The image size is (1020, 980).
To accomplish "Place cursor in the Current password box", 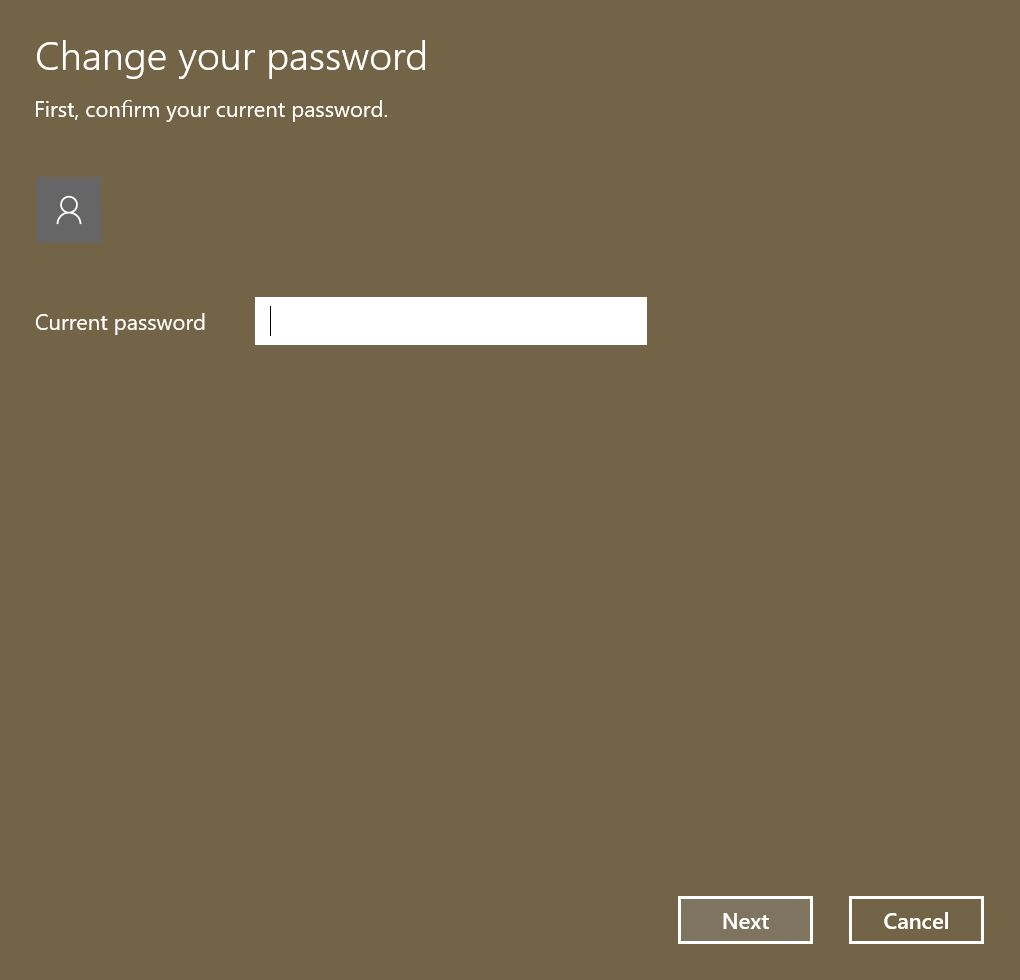I will click(450, 321).
